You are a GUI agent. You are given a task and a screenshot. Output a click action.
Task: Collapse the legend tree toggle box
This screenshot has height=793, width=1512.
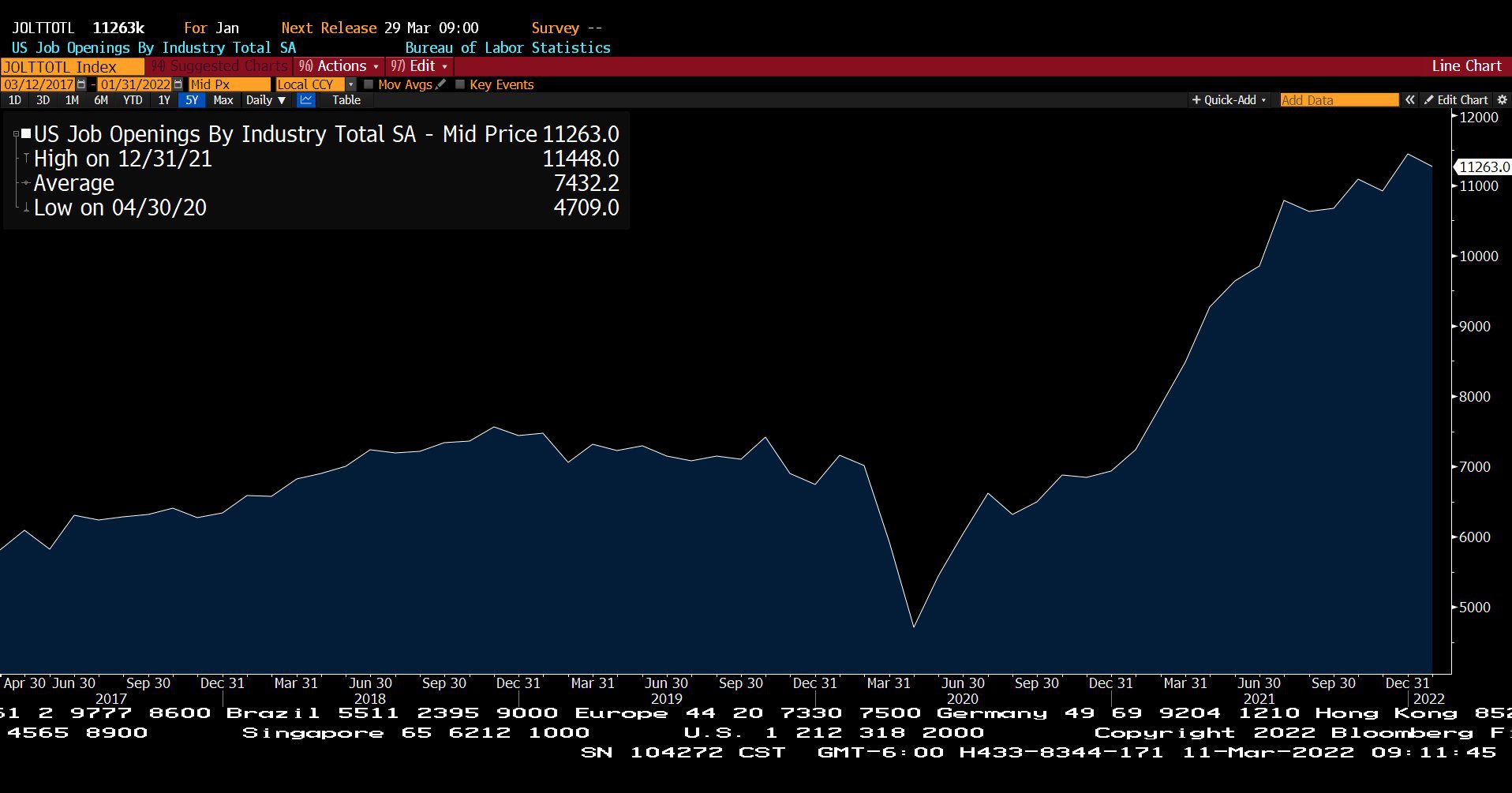pos(16,135)
